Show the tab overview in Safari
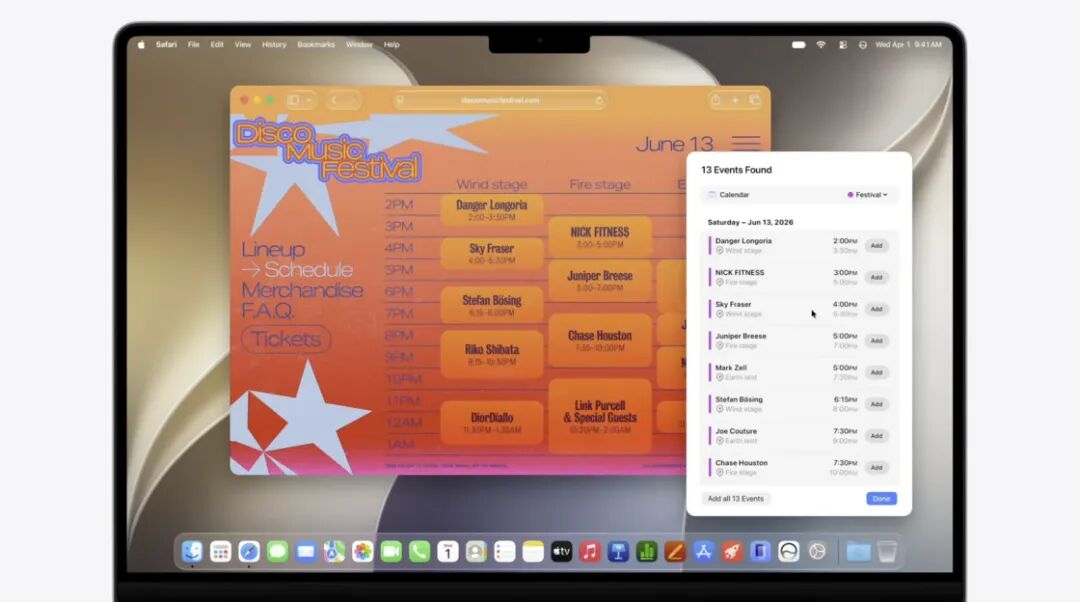 (755, 101)
